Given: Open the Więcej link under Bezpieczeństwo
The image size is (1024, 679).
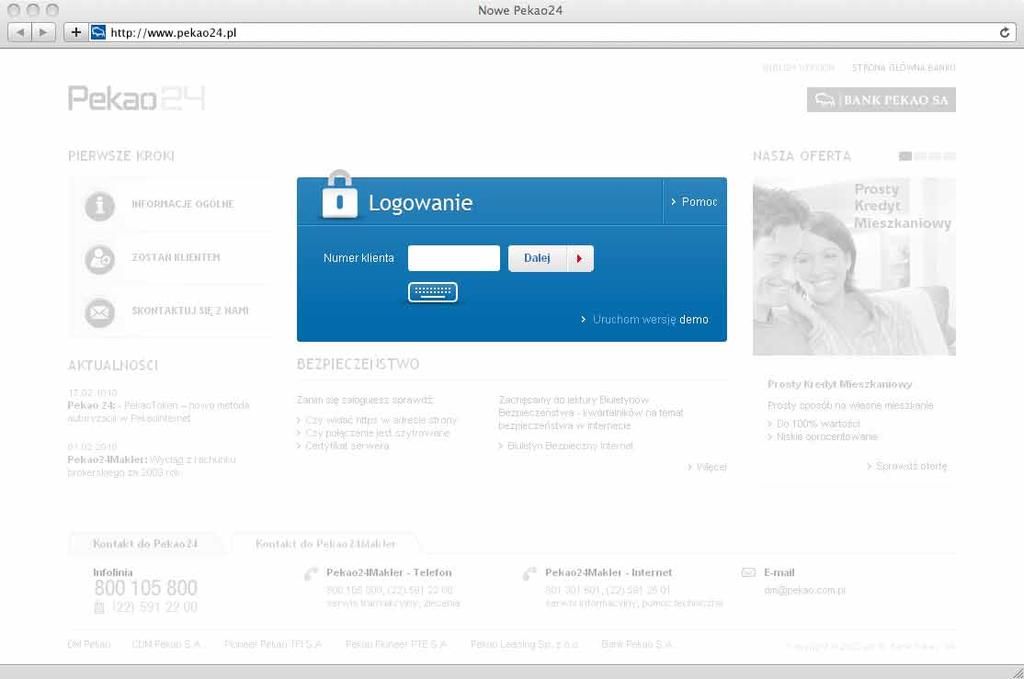Looking at the screenshot, I should (707, 467).
